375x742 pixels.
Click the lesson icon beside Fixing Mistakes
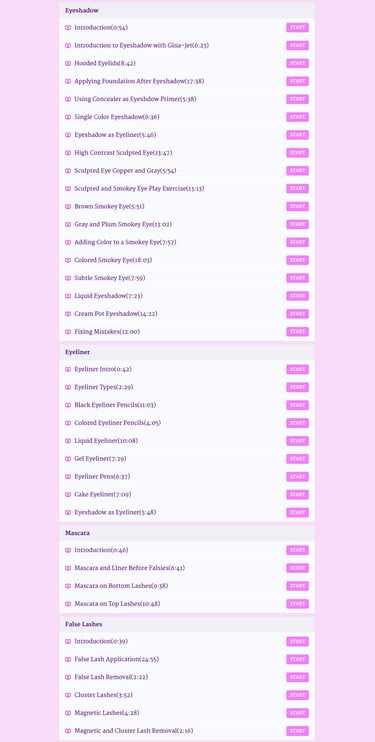pyautogui.click(x=68, y=332)
